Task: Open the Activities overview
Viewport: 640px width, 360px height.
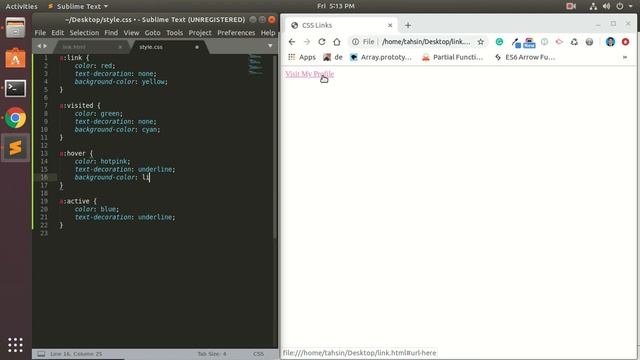Action: coord(21,6)
